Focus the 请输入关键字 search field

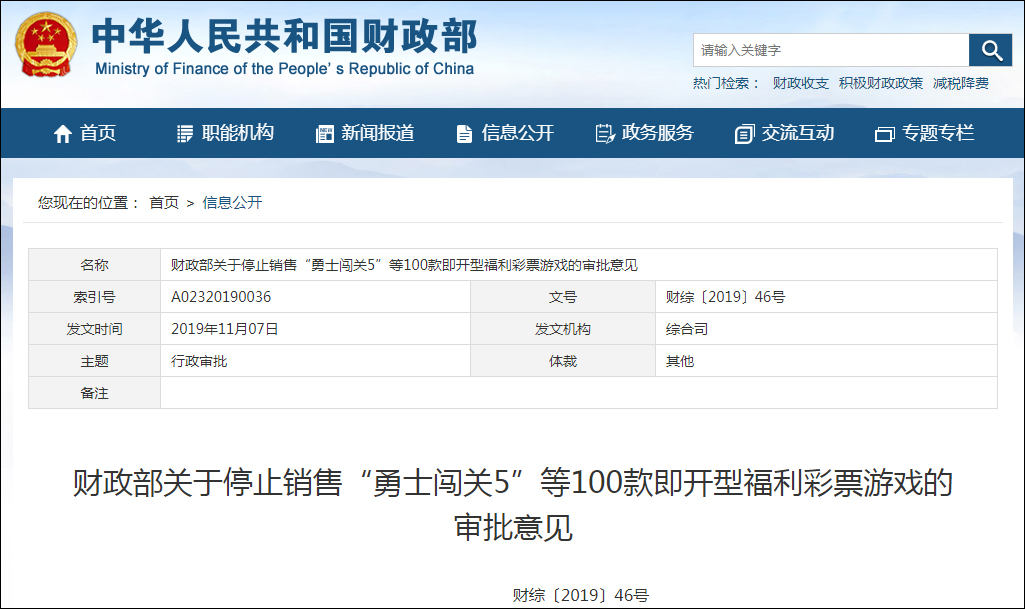coord(831,50)
